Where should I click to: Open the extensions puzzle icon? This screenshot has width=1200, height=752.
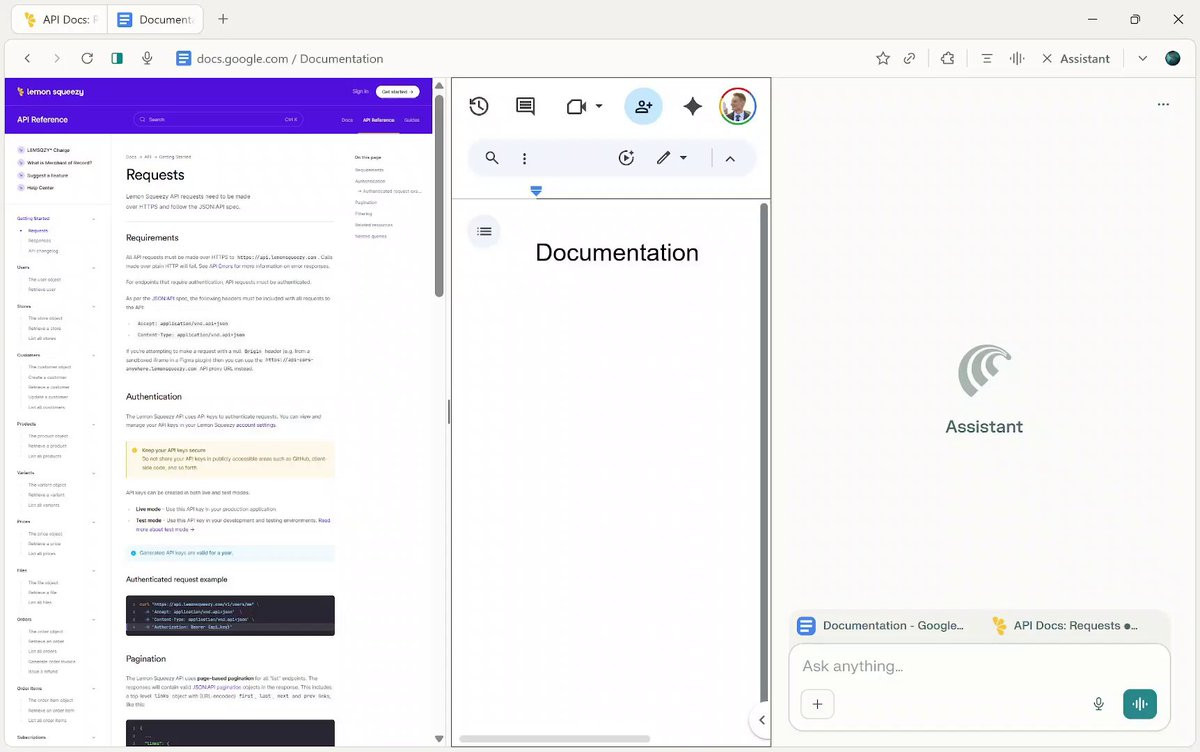948,59
